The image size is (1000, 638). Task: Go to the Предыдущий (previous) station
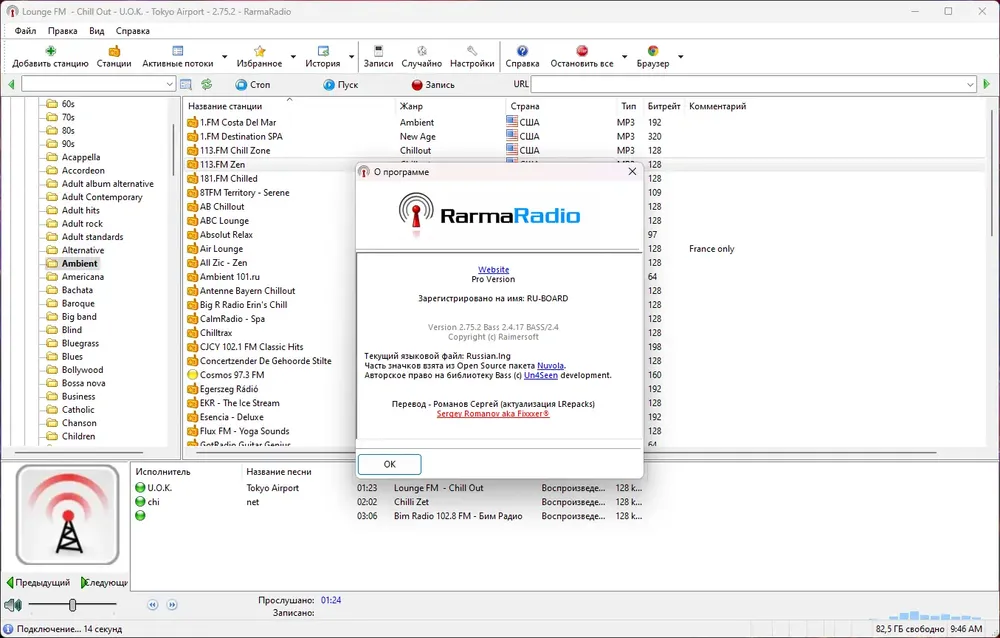click(38, 582)
